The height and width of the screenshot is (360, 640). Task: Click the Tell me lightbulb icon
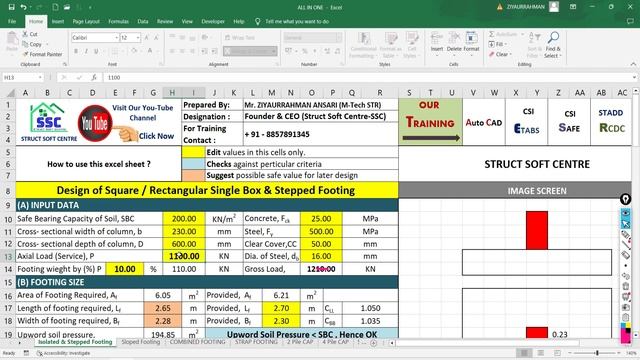click(x=258, y=21)
